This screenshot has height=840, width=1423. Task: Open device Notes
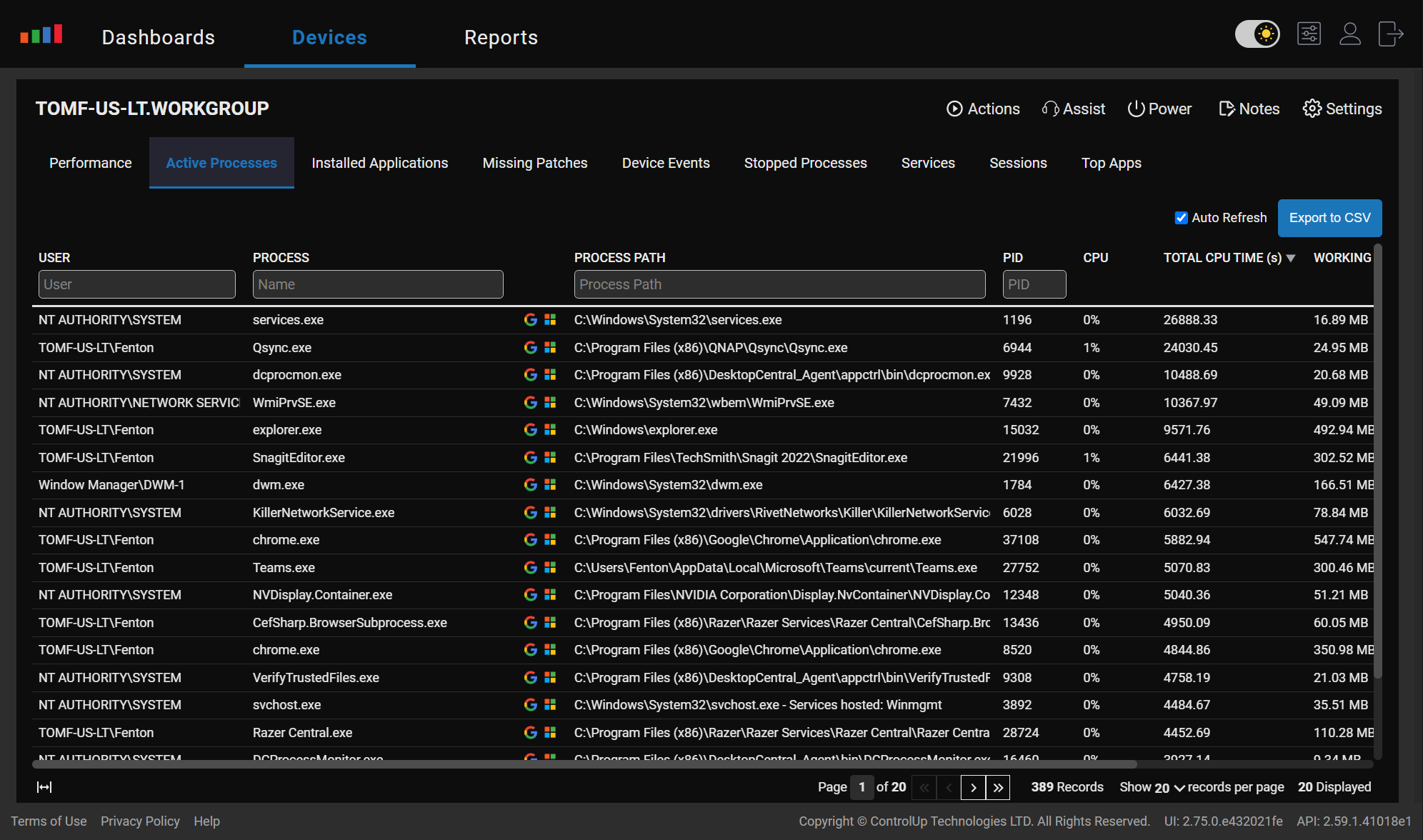(x=1249, y=109)
